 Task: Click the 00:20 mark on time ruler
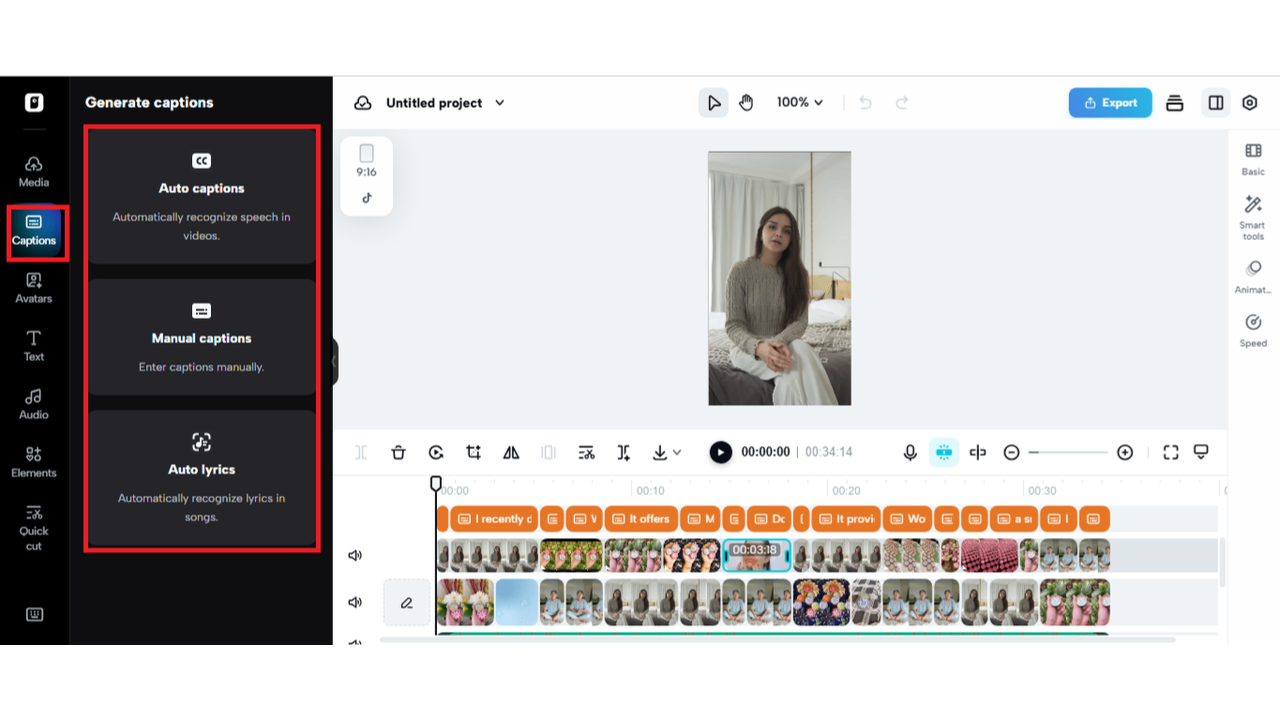pos(846,491)
